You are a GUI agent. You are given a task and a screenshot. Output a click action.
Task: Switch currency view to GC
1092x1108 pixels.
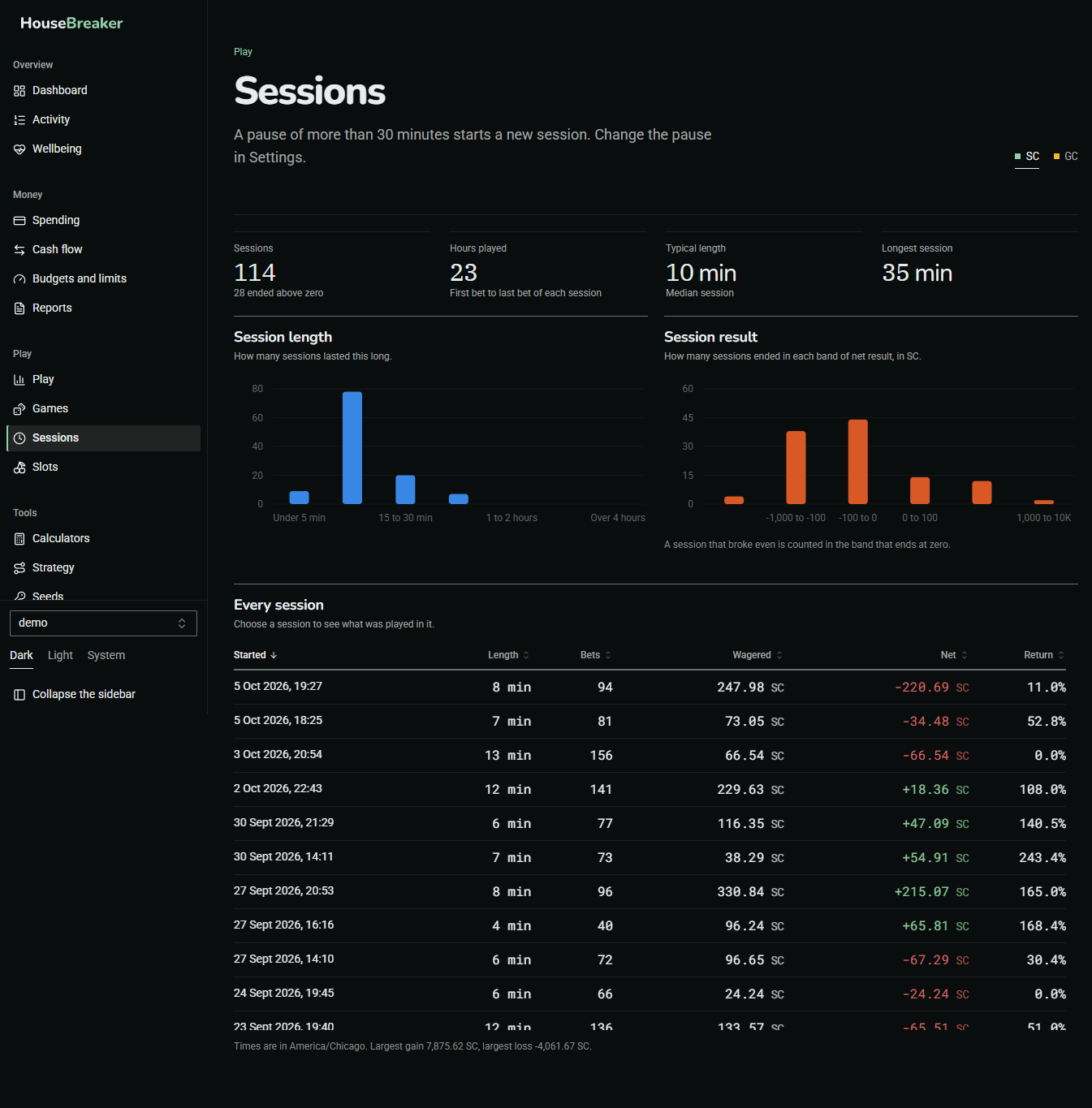coord(1066,157)
